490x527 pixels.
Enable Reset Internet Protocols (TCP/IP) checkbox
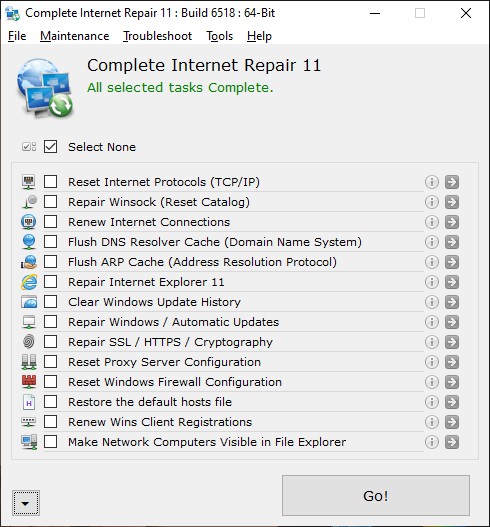point(50,182)
